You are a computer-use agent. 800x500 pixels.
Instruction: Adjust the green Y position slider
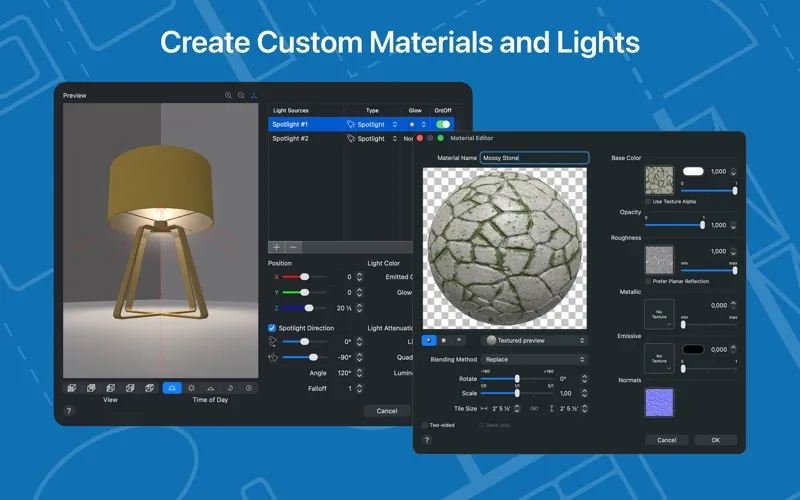click(304, 292)
